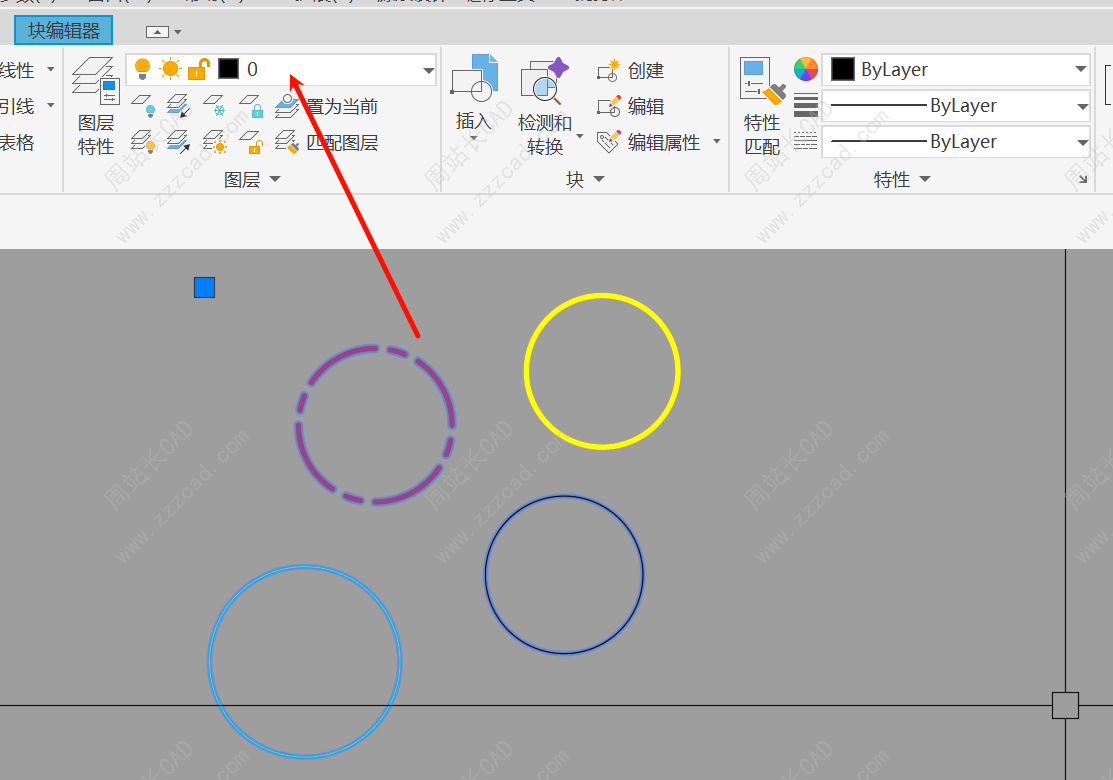Switch to the 块编辑器 ribbon tab
1113x780 pixels.
point(64,31)
